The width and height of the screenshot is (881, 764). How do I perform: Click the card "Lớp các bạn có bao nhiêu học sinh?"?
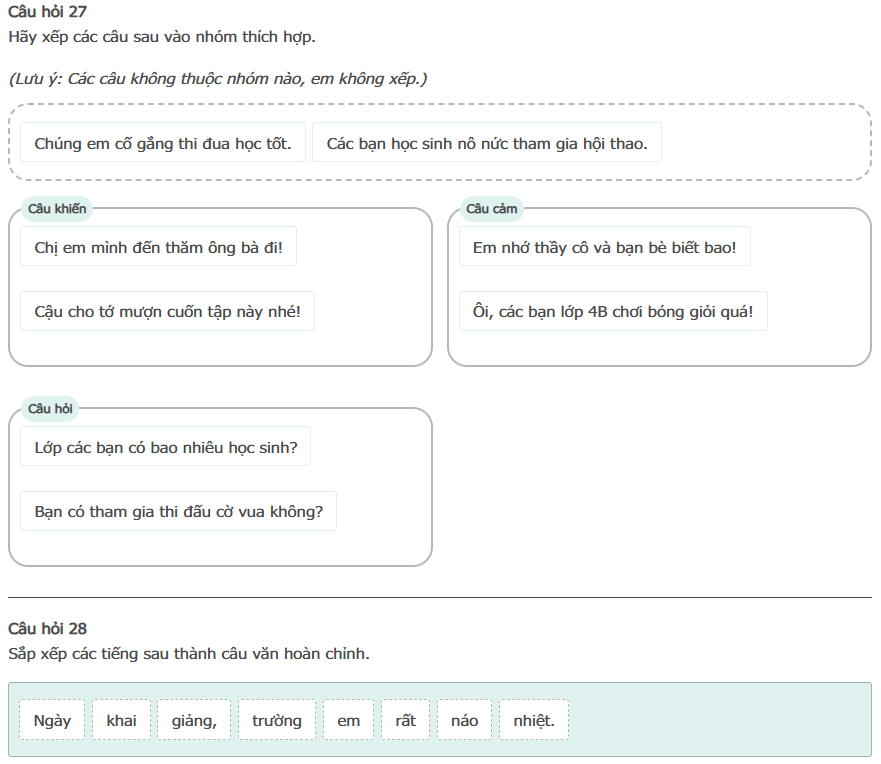[x=165, y=447]
